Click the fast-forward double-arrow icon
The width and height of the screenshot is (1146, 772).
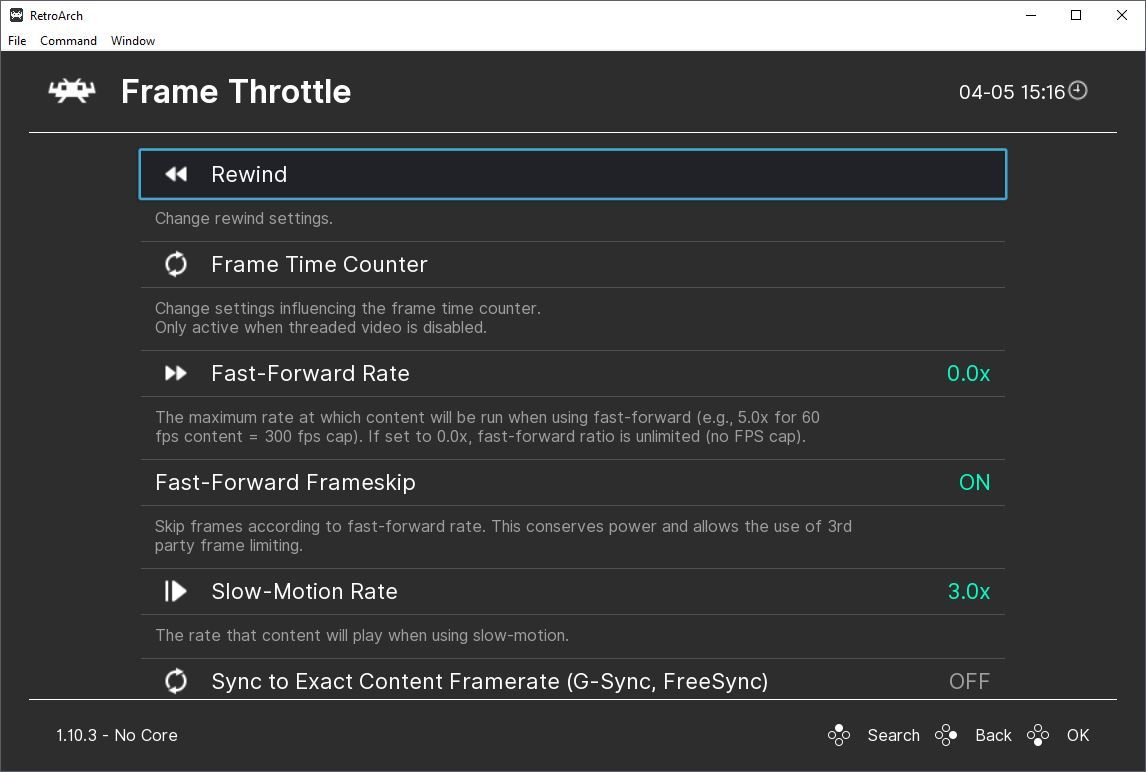pyautogui.click(x=176, y=373)
